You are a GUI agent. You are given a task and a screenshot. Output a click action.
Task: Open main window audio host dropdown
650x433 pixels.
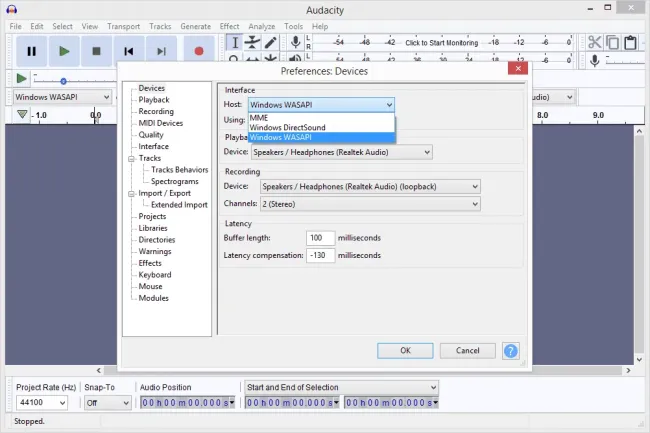point(62,97)
